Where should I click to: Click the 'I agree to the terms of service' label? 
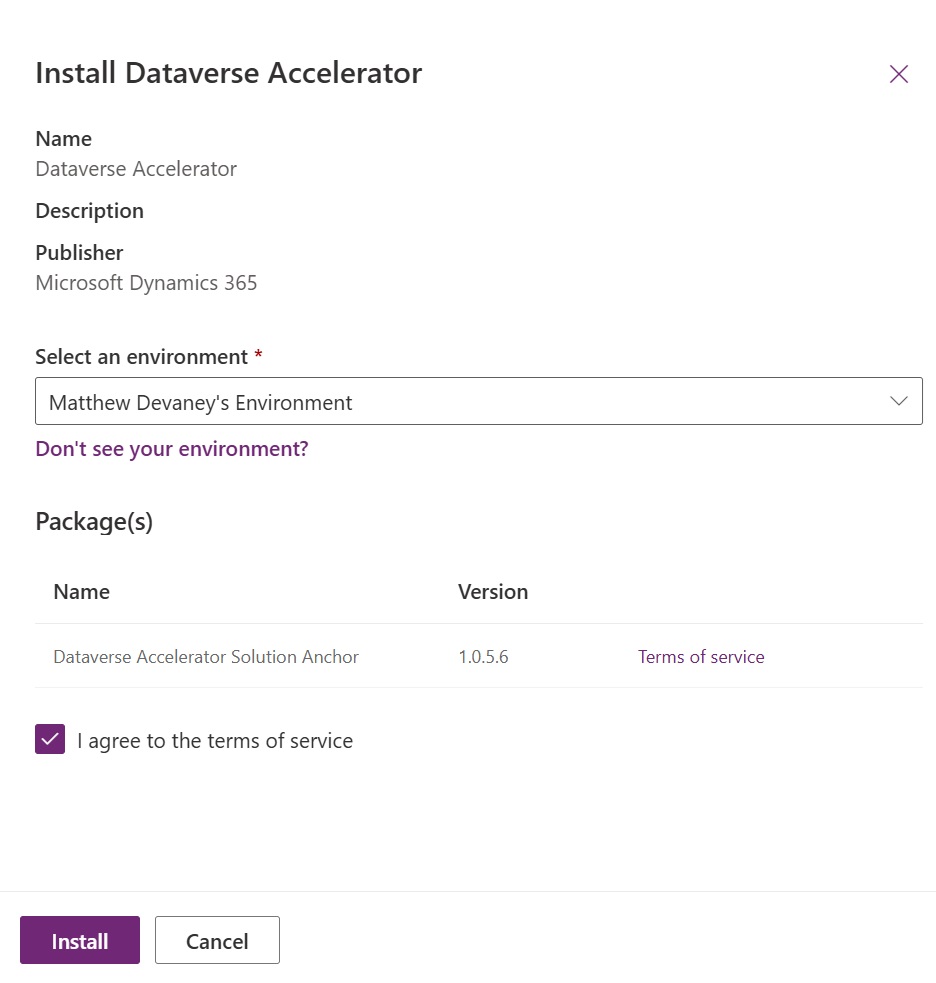click(x=215, y=740)
